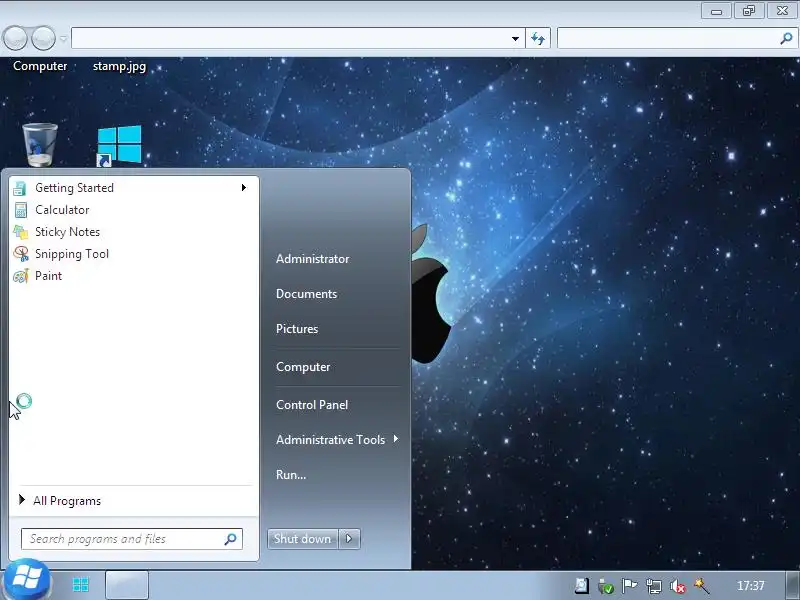Open the Run... dialog
Image resolution: width=800 pixels, height=600 pixels.
click(291, 474)
